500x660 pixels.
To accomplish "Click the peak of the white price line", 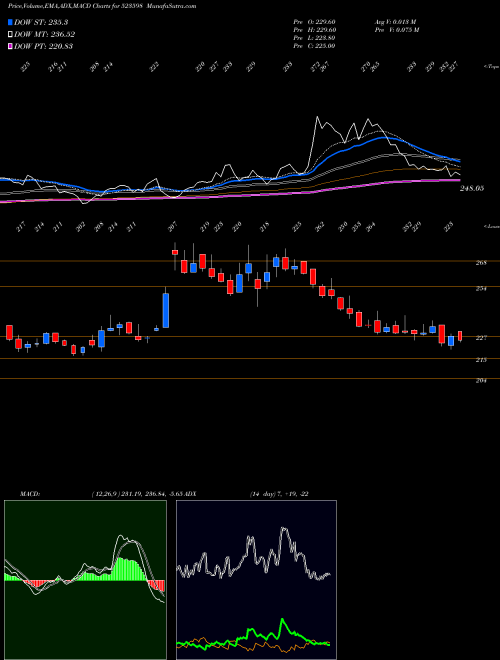I will tap(317, 117).
